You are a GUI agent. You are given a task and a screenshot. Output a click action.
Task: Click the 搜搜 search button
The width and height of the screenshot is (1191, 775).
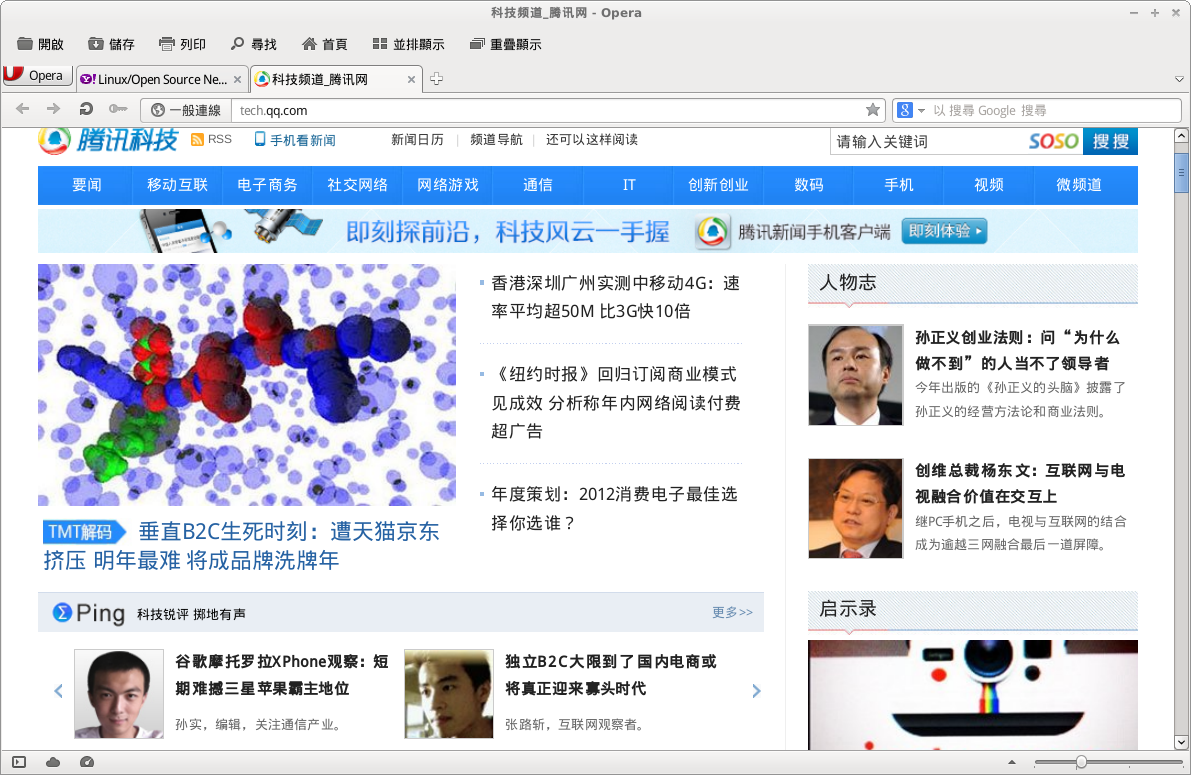pos(1110,141)
